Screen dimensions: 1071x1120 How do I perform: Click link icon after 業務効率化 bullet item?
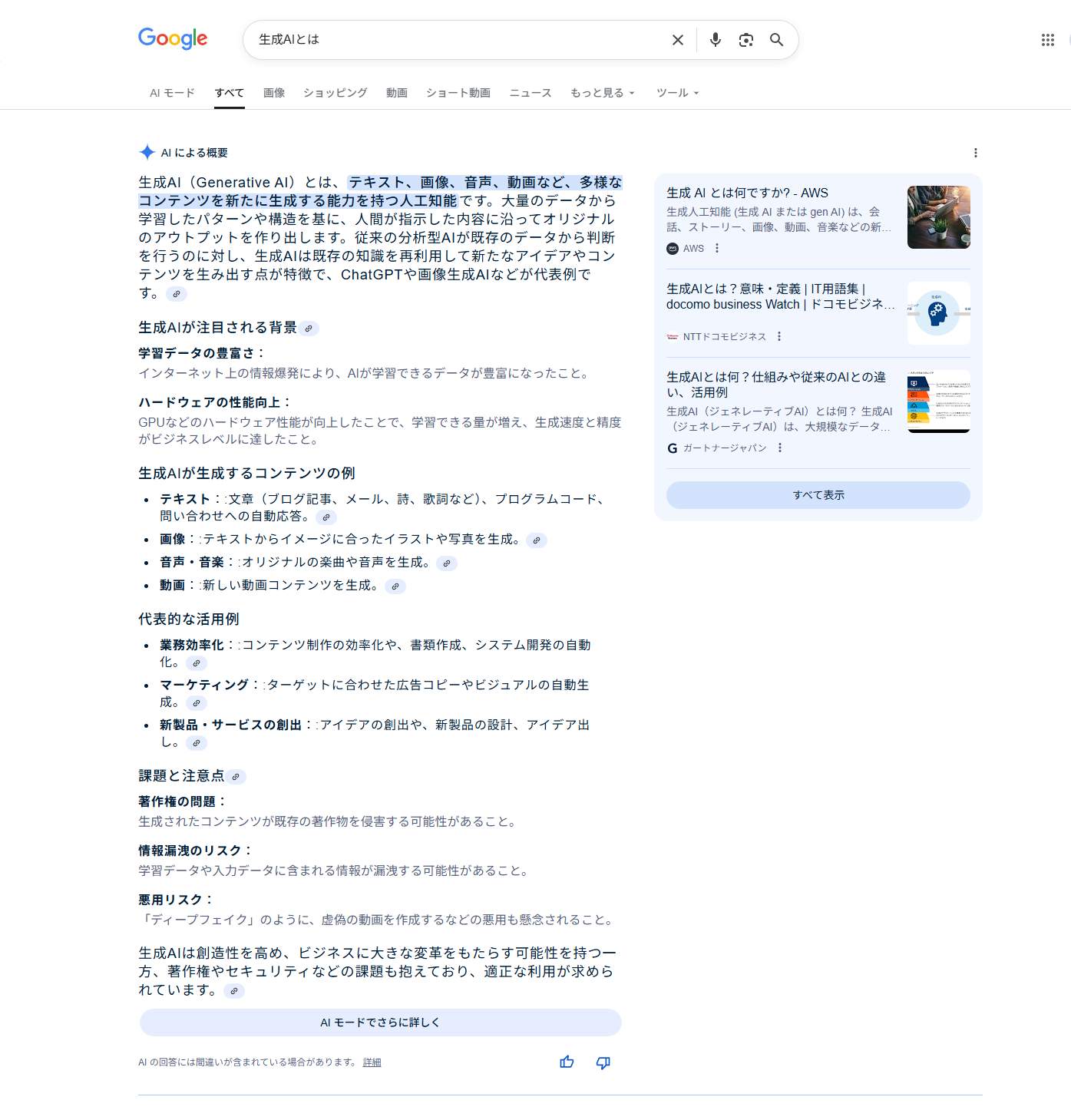coord(197,663)
